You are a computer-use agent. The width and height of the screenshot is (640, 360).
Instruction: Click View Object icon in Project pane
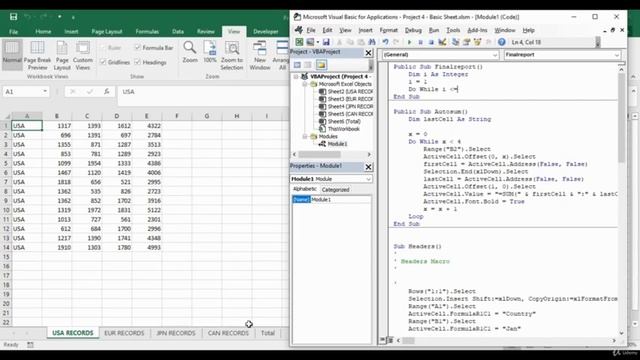click(308, 65)
